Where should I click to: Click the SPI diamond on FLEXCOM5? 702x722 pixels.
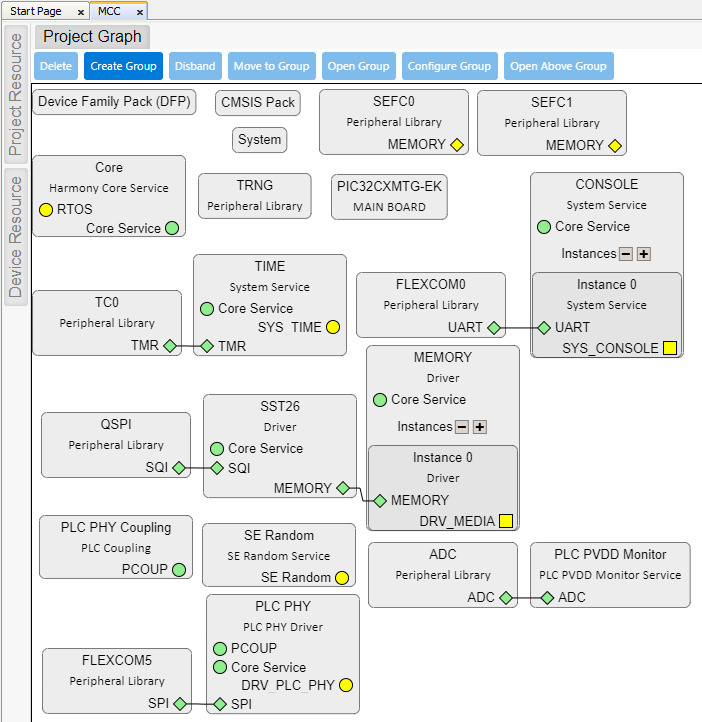pyautogui.click(x=181, y=704)
